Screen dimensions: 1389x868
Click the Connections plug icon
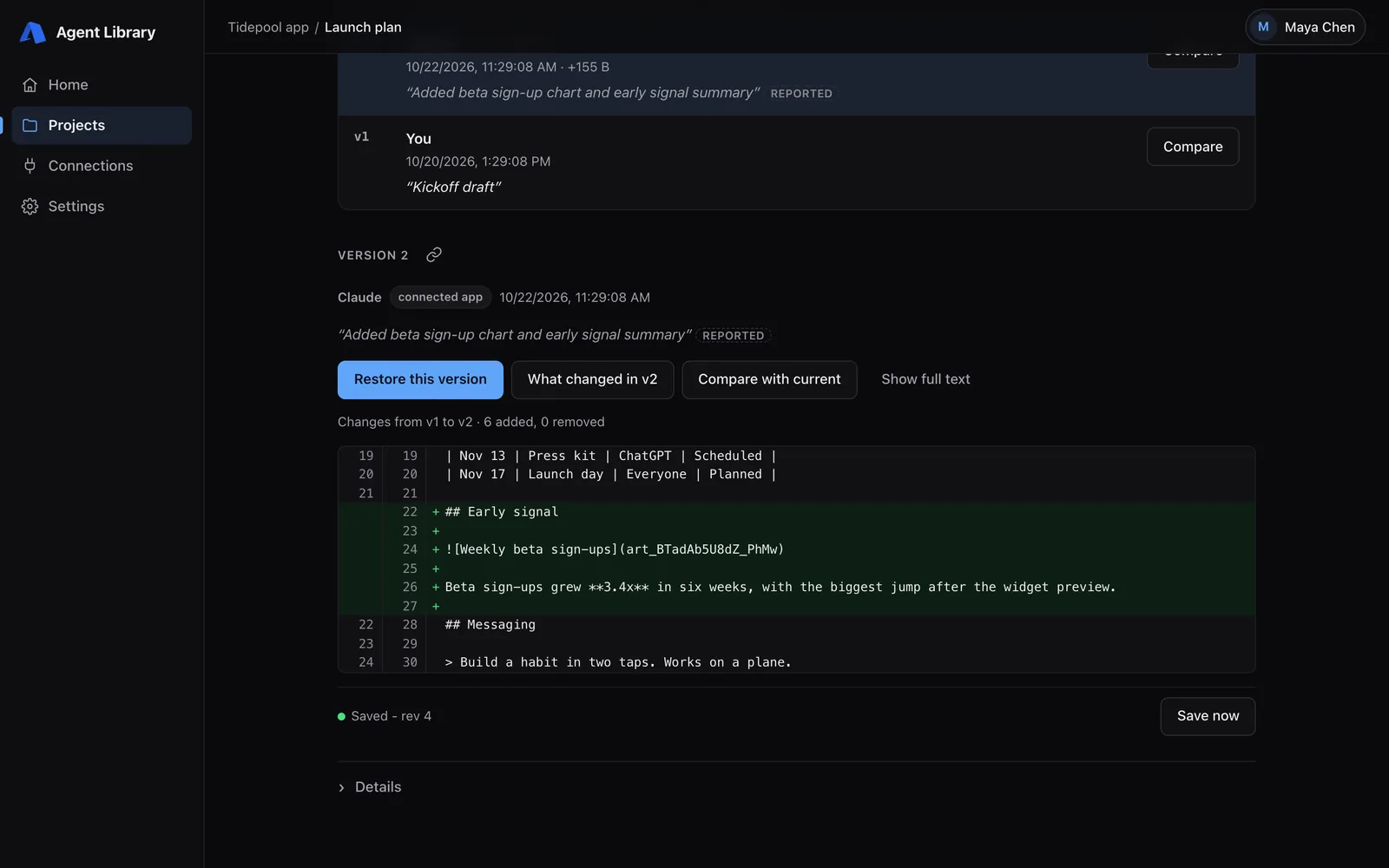click(30, 166)
